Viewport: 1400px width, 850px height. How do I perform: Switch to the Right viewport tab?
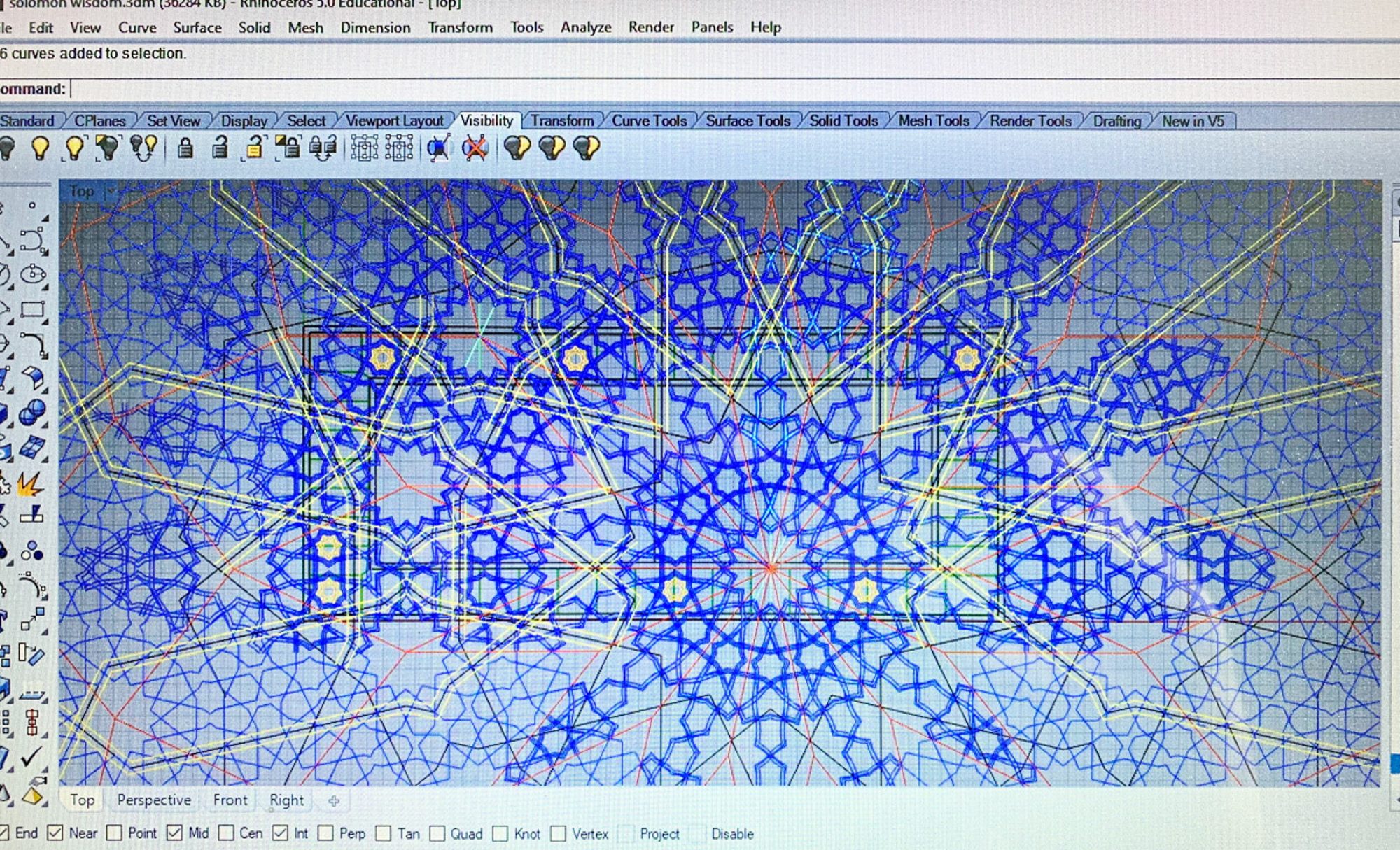[287, 800]
